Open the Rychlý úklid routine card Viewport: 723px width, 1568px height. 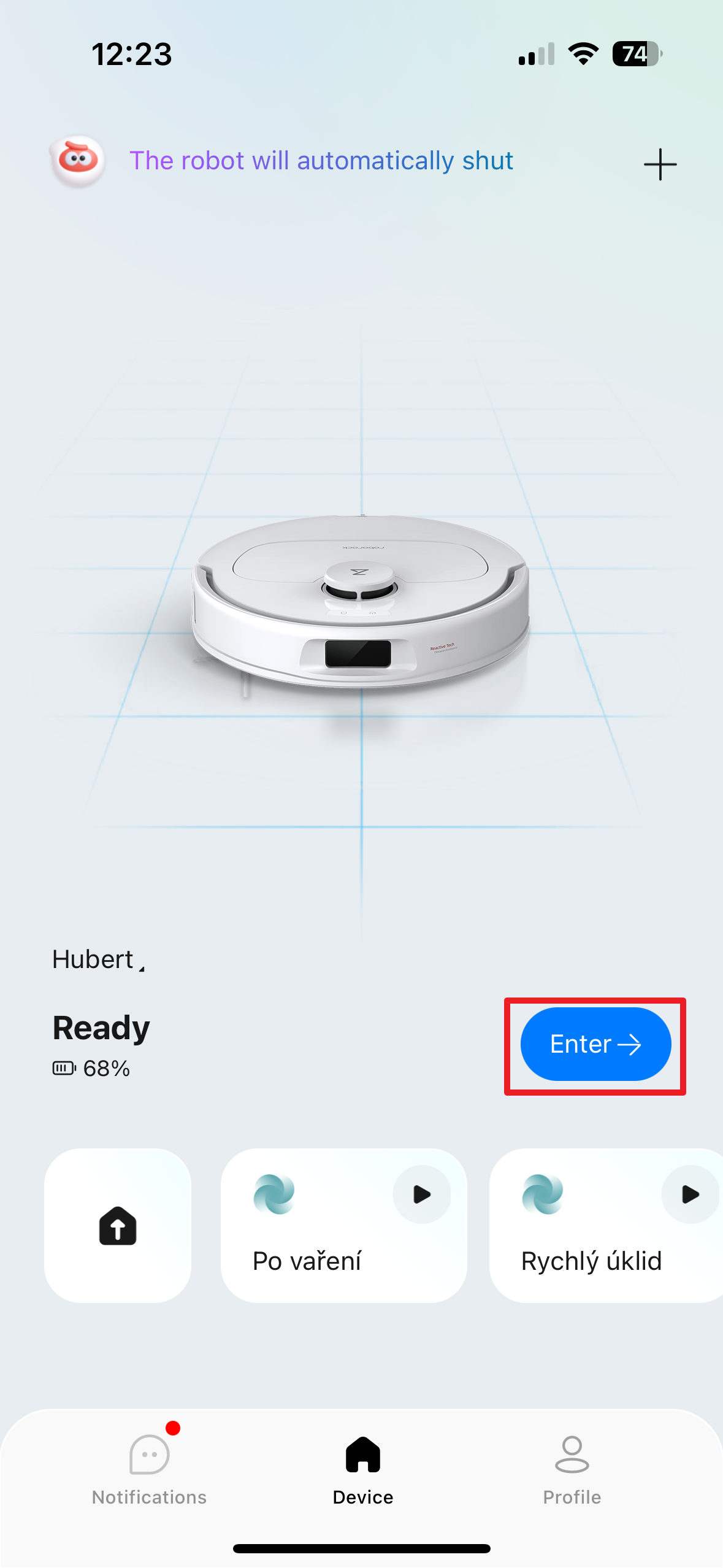[x=606, y=1225]
